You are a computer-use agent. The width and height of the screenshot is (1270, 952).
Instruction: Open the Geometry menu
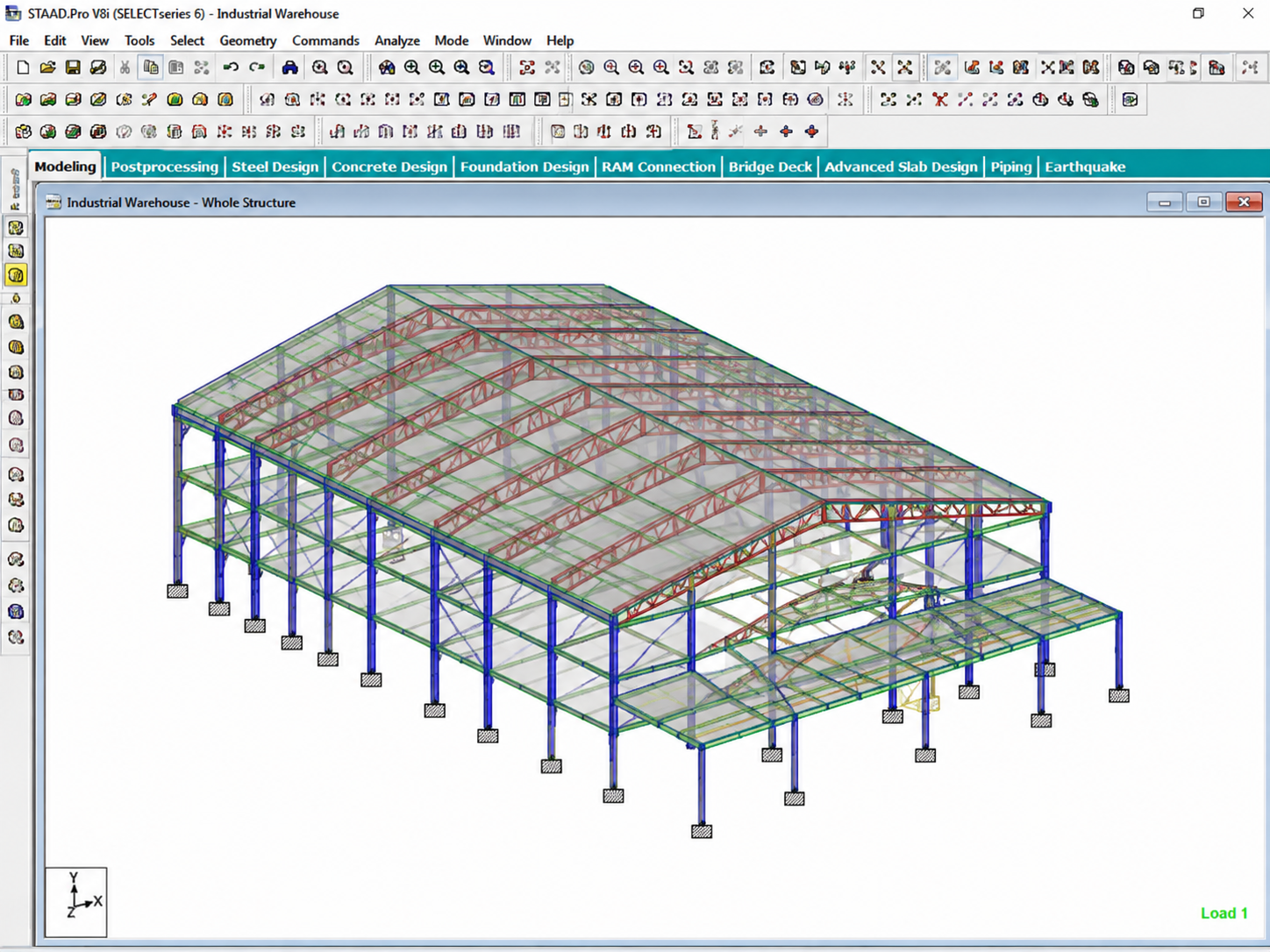248,40
